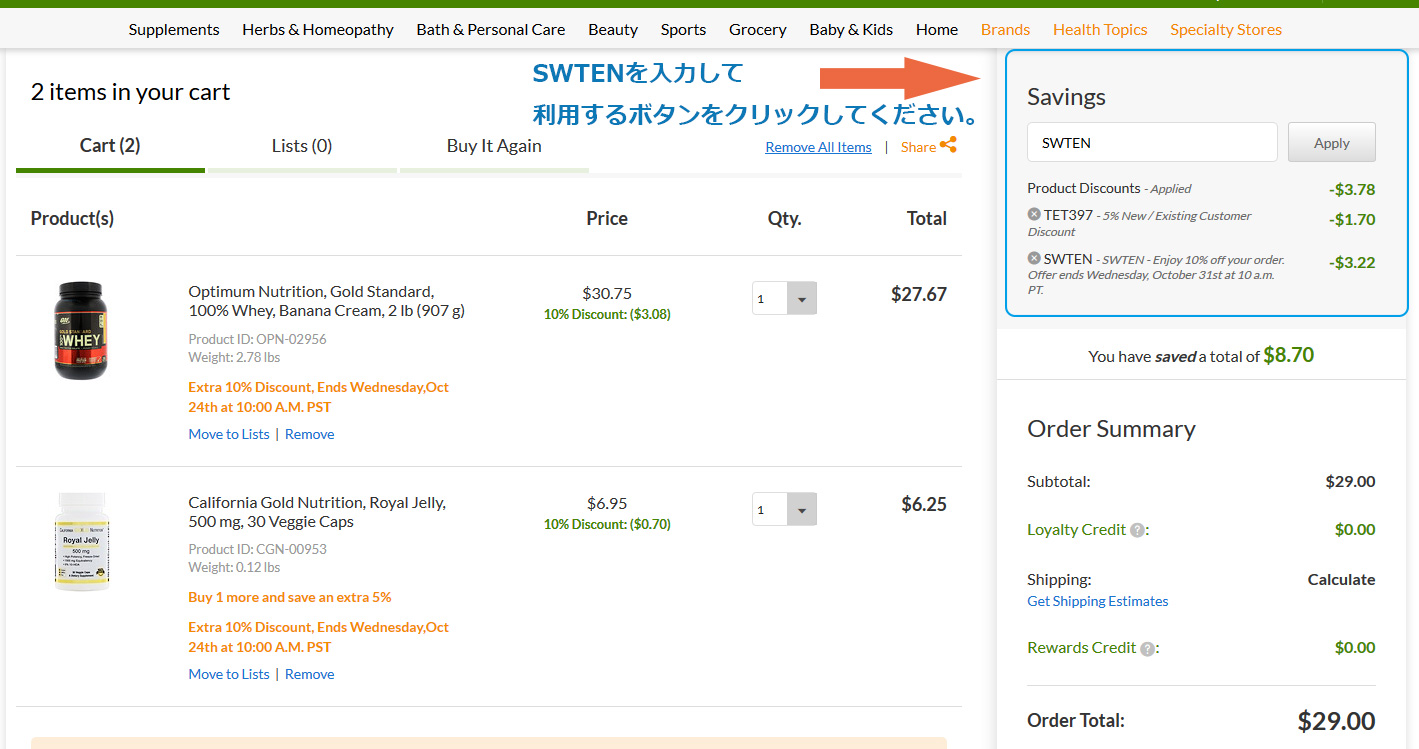The width and height of the screenshot is (1419, 749).
Task: Click Get Shipping Estimates link
Action: pos(1097,601)
